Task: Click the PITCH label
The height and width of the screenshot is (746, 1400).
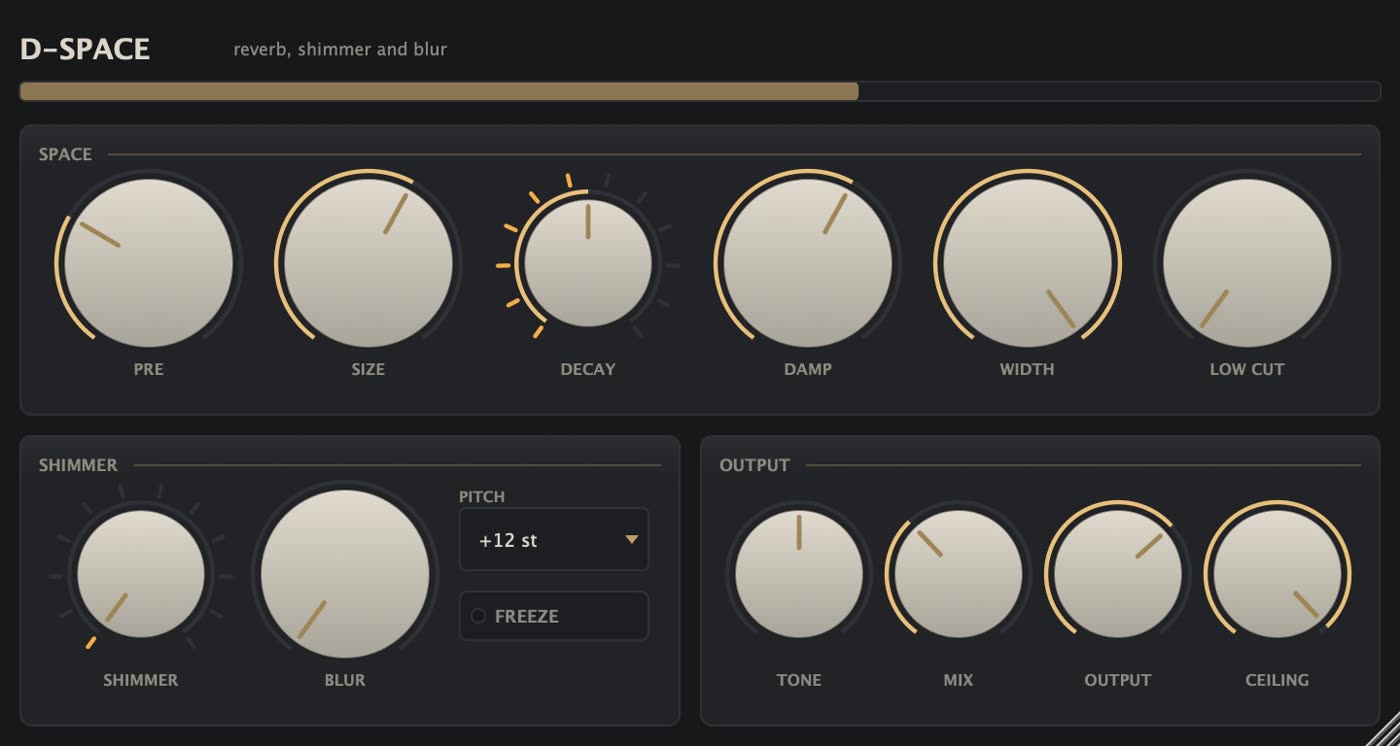Action: point(482,497)
